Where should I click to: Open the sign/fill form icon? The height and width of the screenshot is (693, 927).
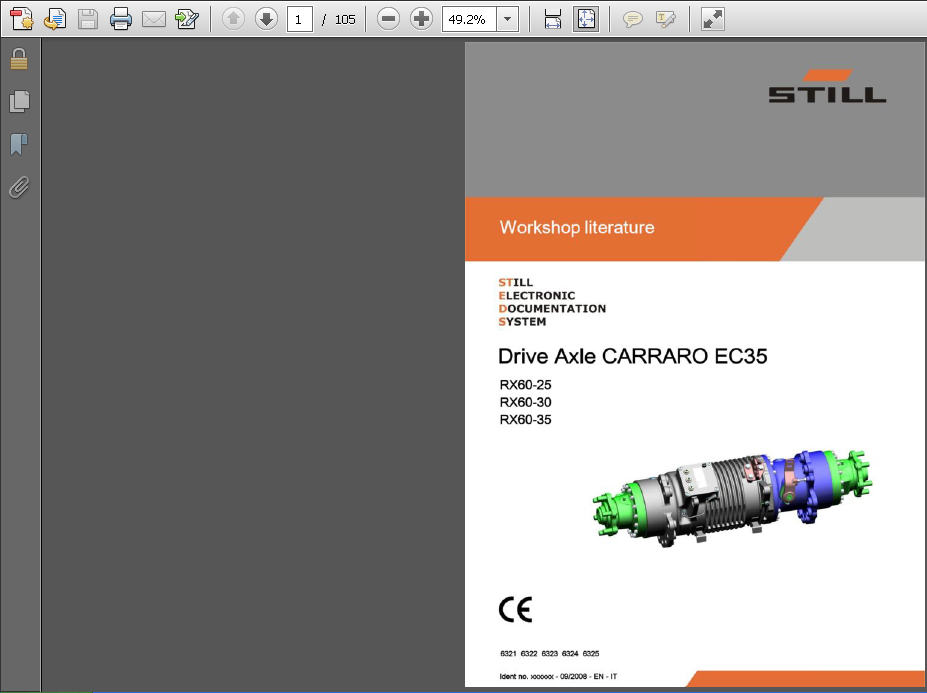coord(187,19)
